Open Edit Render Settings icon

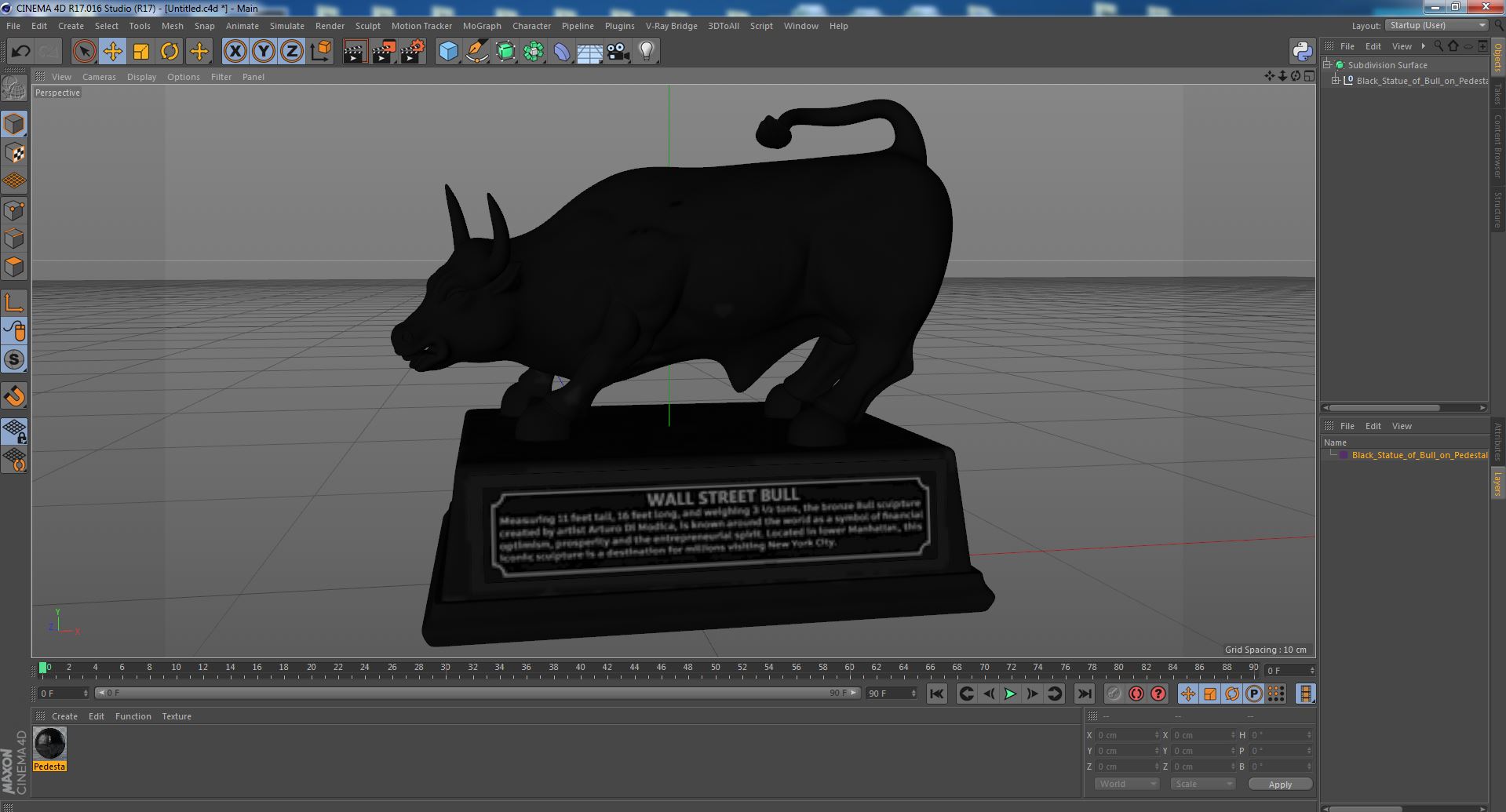click(413, 52)
